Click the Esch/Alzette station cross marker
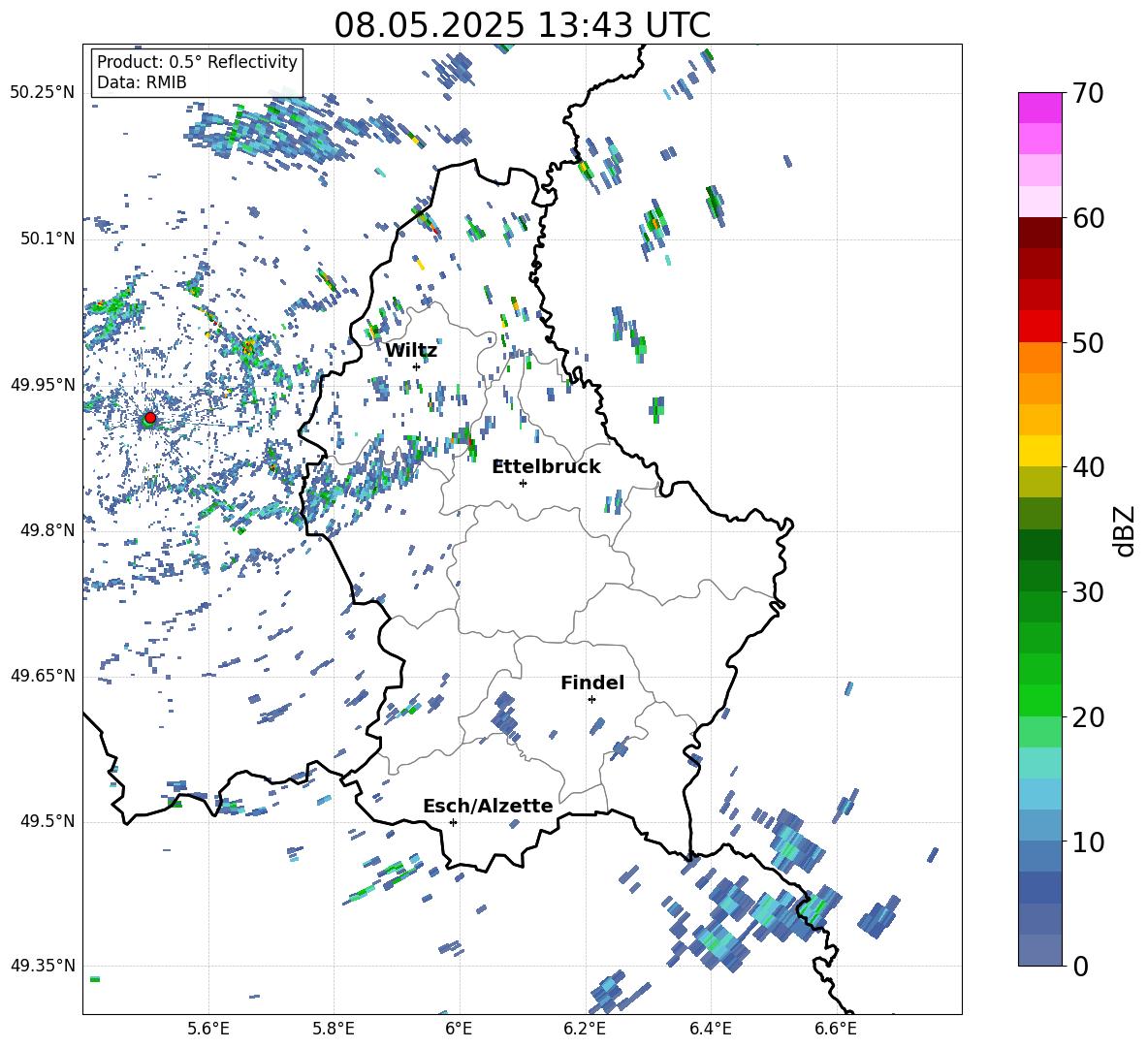This screenshot has width=1148, height=1048. point(453,822)
